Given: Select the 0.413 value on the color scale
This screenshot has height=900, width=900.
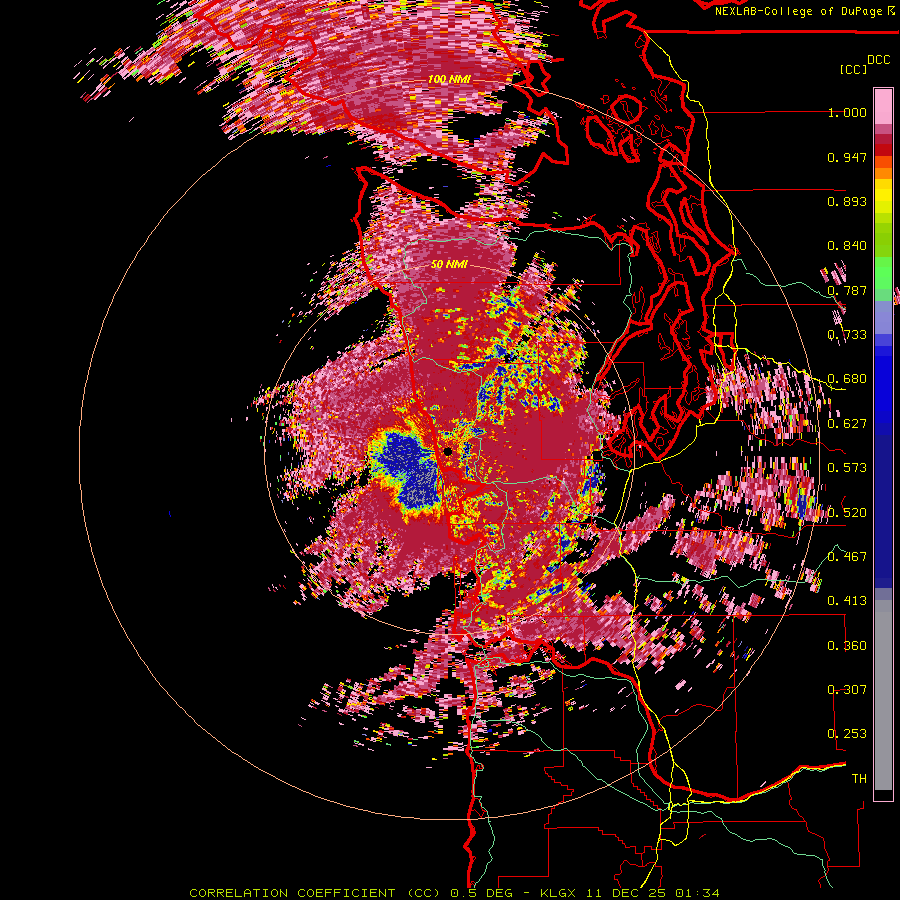Looking at the screenshot, I should 847,600.
